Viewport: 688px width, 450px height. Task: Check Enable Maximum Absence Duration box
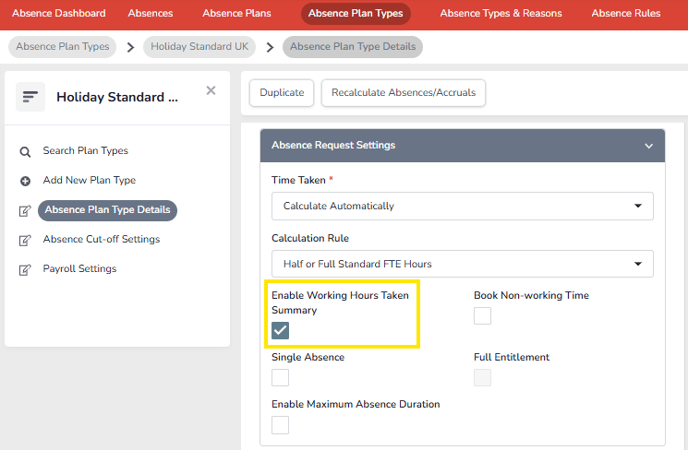(x=280, y=425)
